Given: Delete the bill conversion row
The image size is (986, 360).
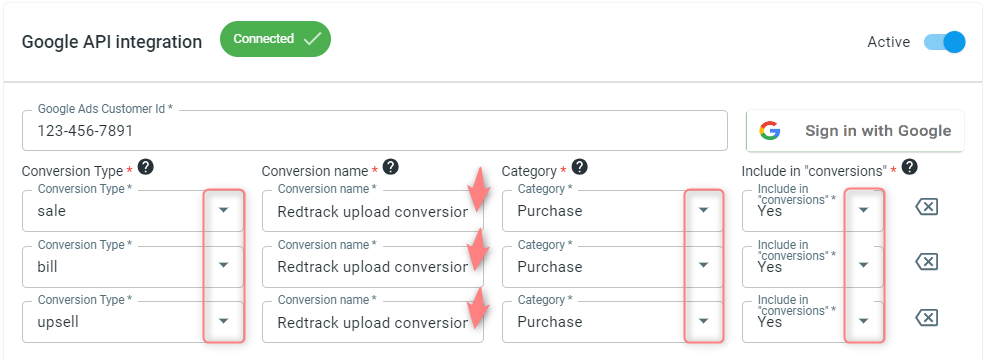Looking at the screenshot, I should (926, 262).
